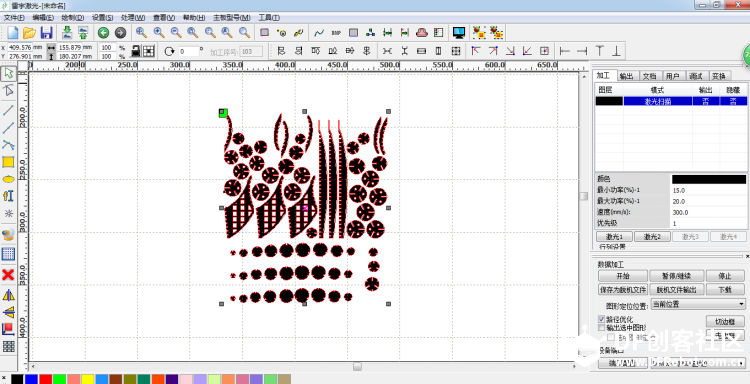Toggle the 路径优化 checkbox
The height and width of the screenshot is (384, 750).
click(601, 319)
